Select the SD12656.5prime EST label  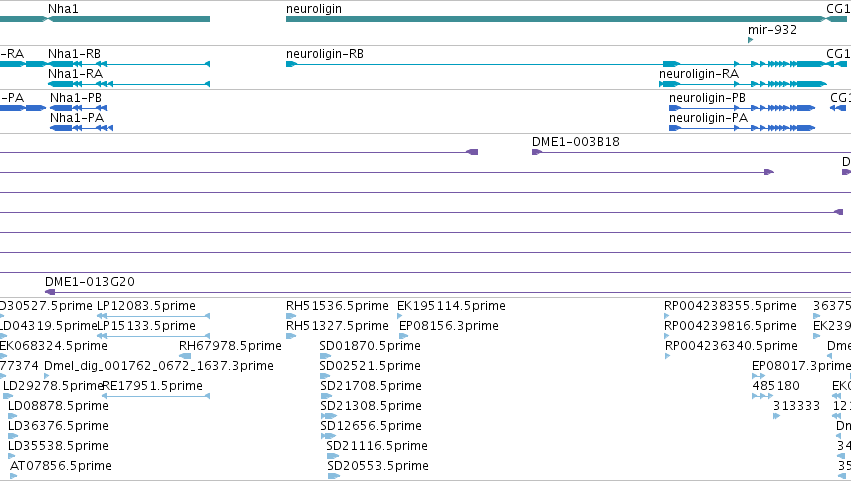tap(371, 426)
